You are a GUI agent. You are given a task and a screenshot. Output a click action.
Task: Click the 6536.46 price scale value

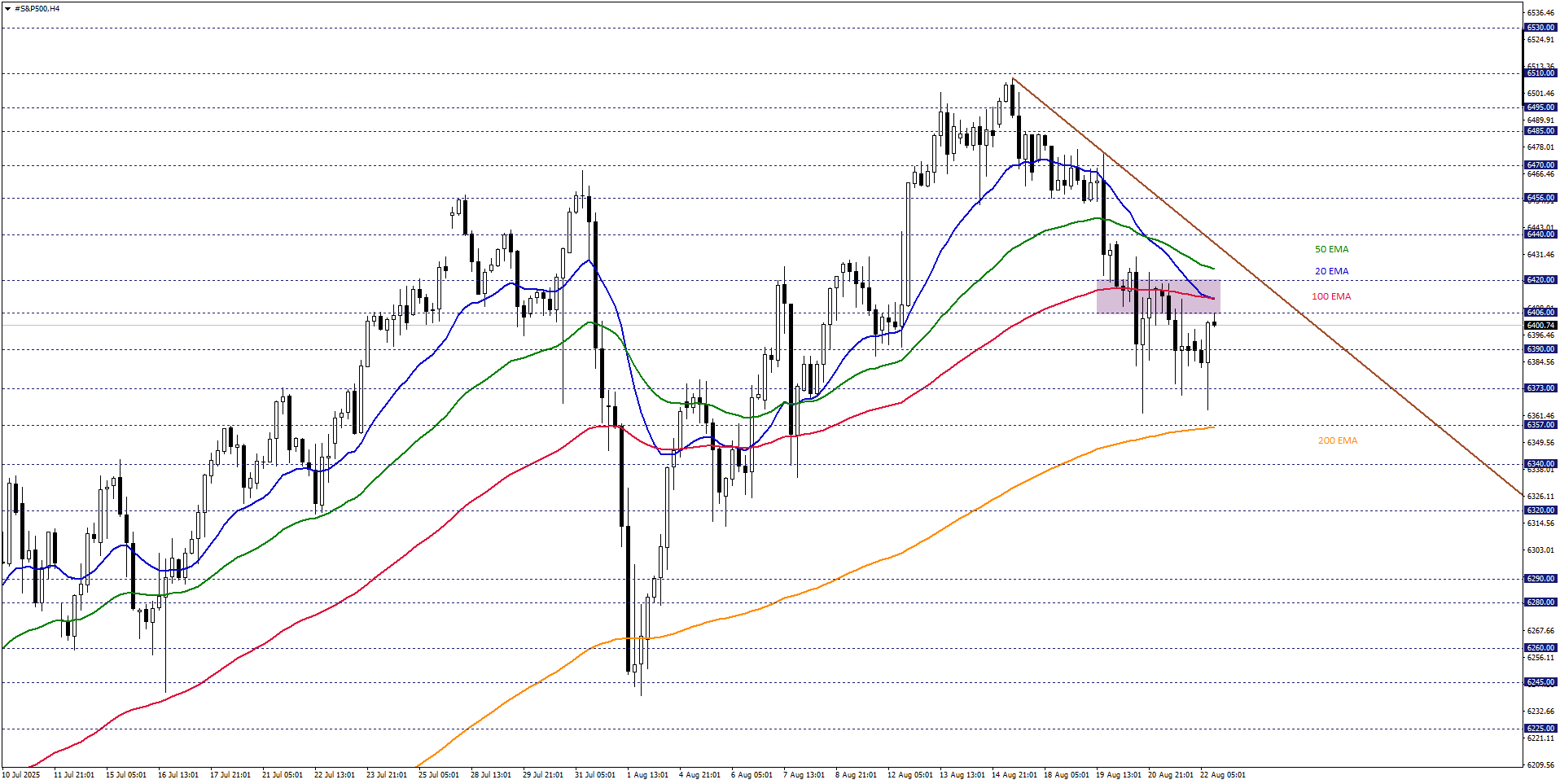point(1540,13)
